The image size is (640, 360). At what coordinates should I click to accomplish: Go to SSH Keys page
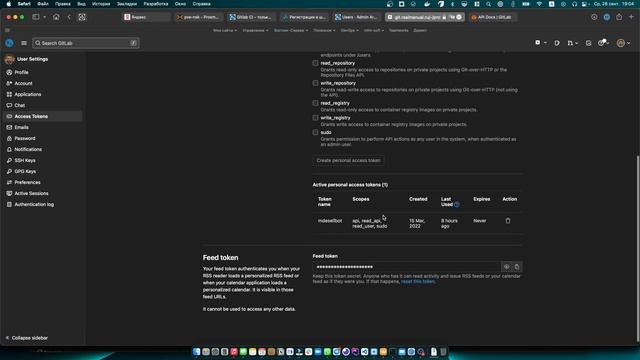(x=24, y=160)
